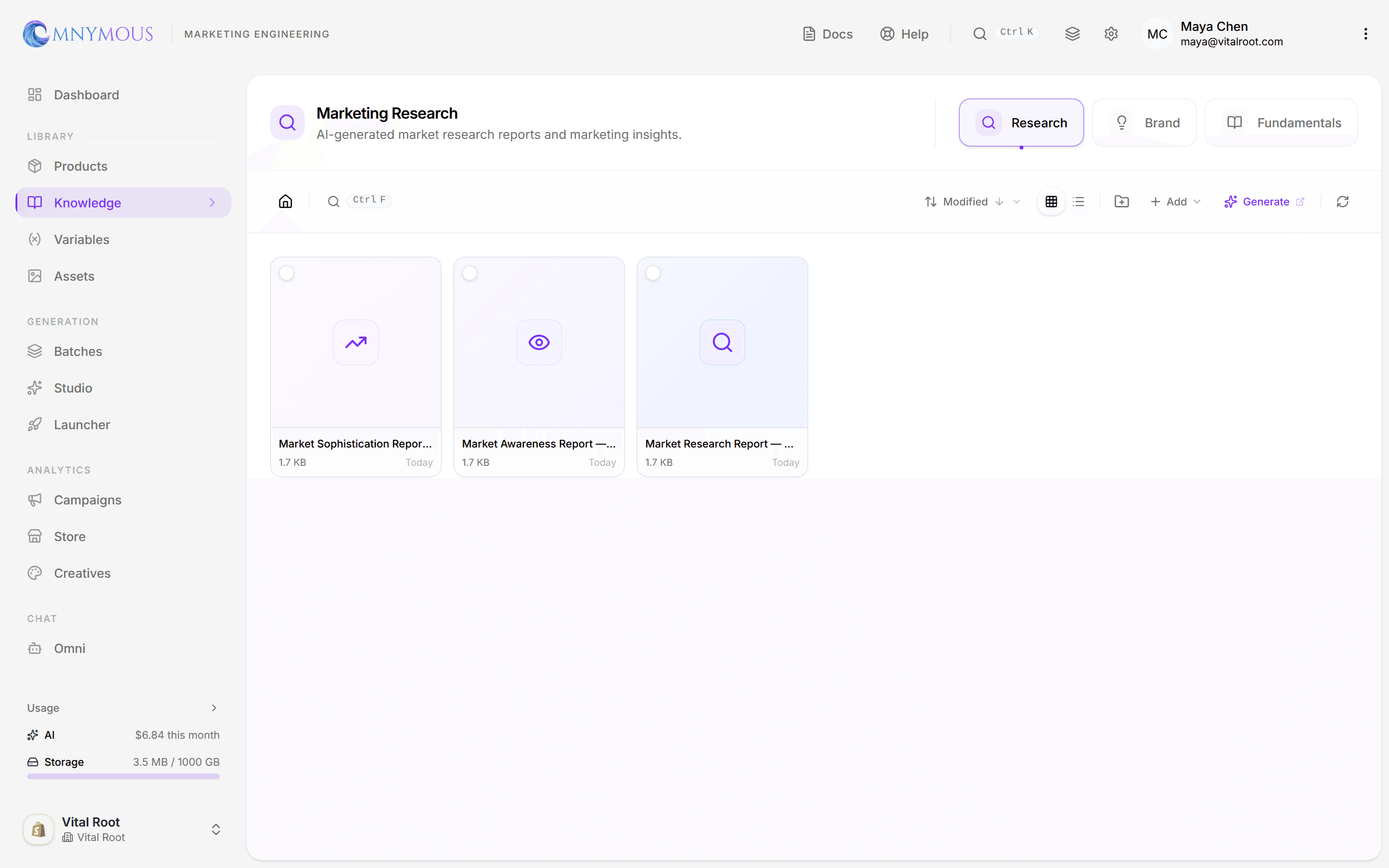
Task: Click the Marketing Engineering header label
Action: pos(257,34)
